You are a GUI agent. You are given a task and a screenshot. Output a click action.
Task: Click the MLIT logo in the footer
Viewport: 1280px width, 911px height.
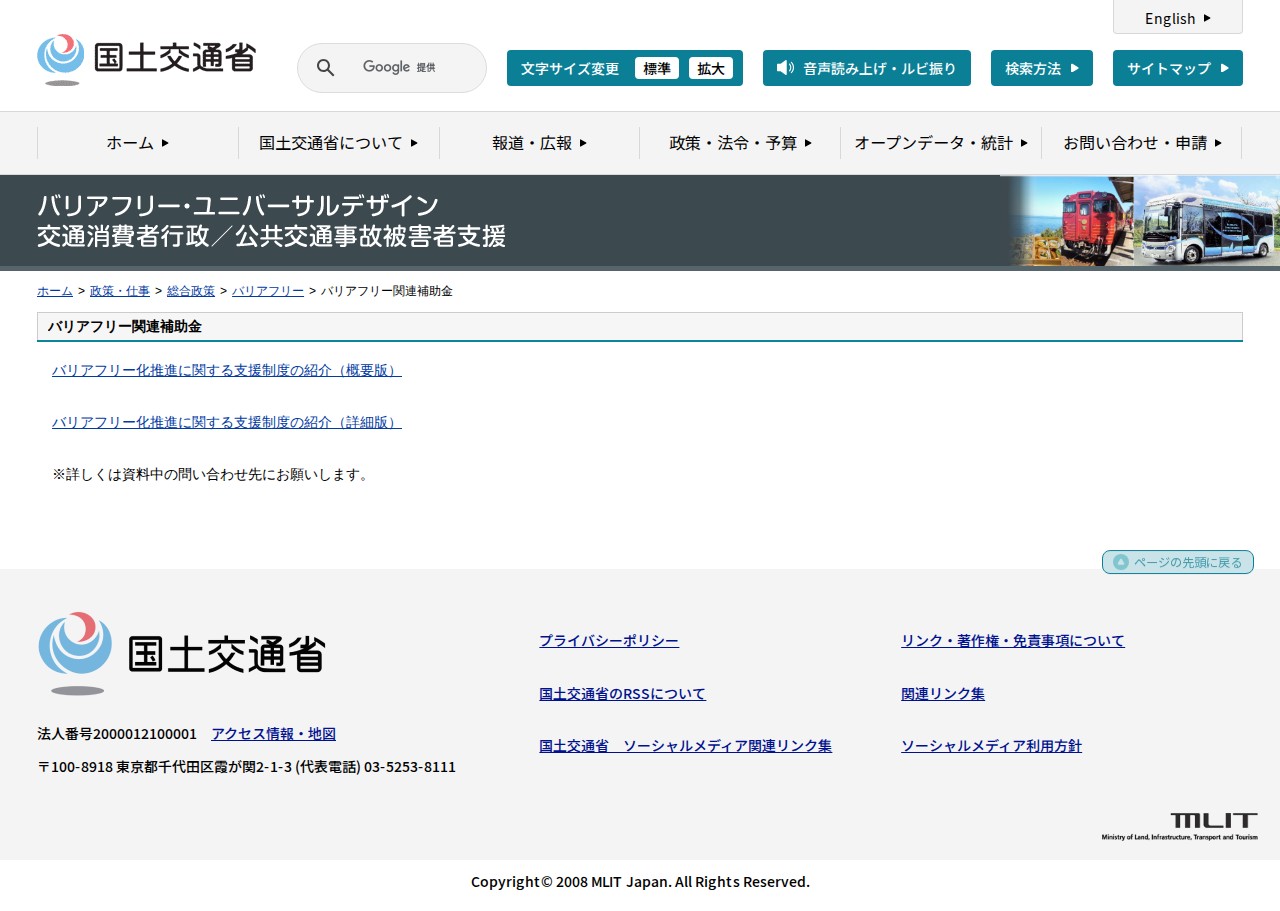point(182,654)
